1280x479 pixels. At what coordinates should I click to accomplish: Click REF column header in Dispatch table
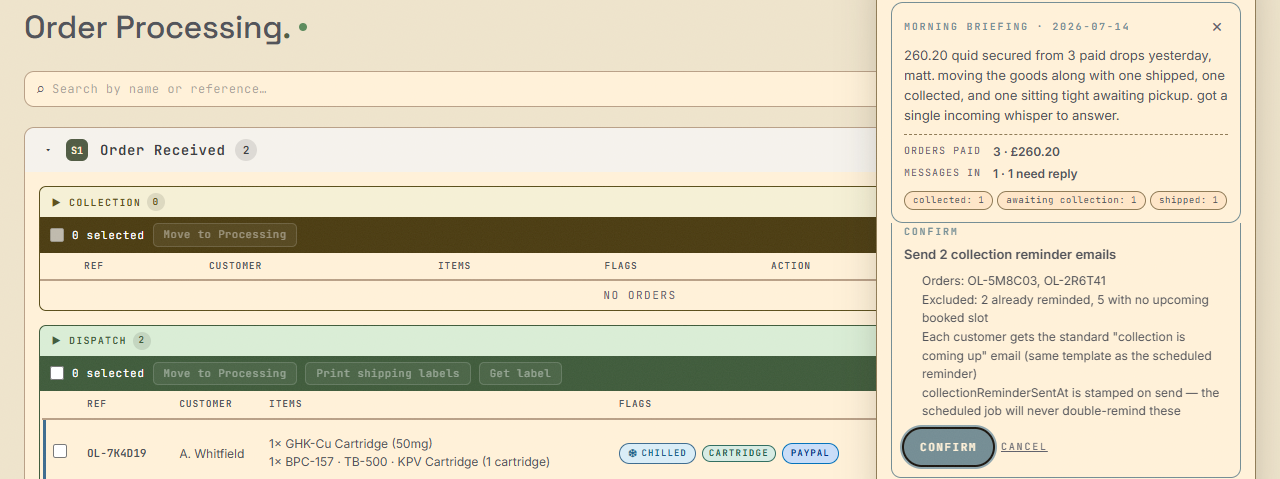(x=97, y=404)
